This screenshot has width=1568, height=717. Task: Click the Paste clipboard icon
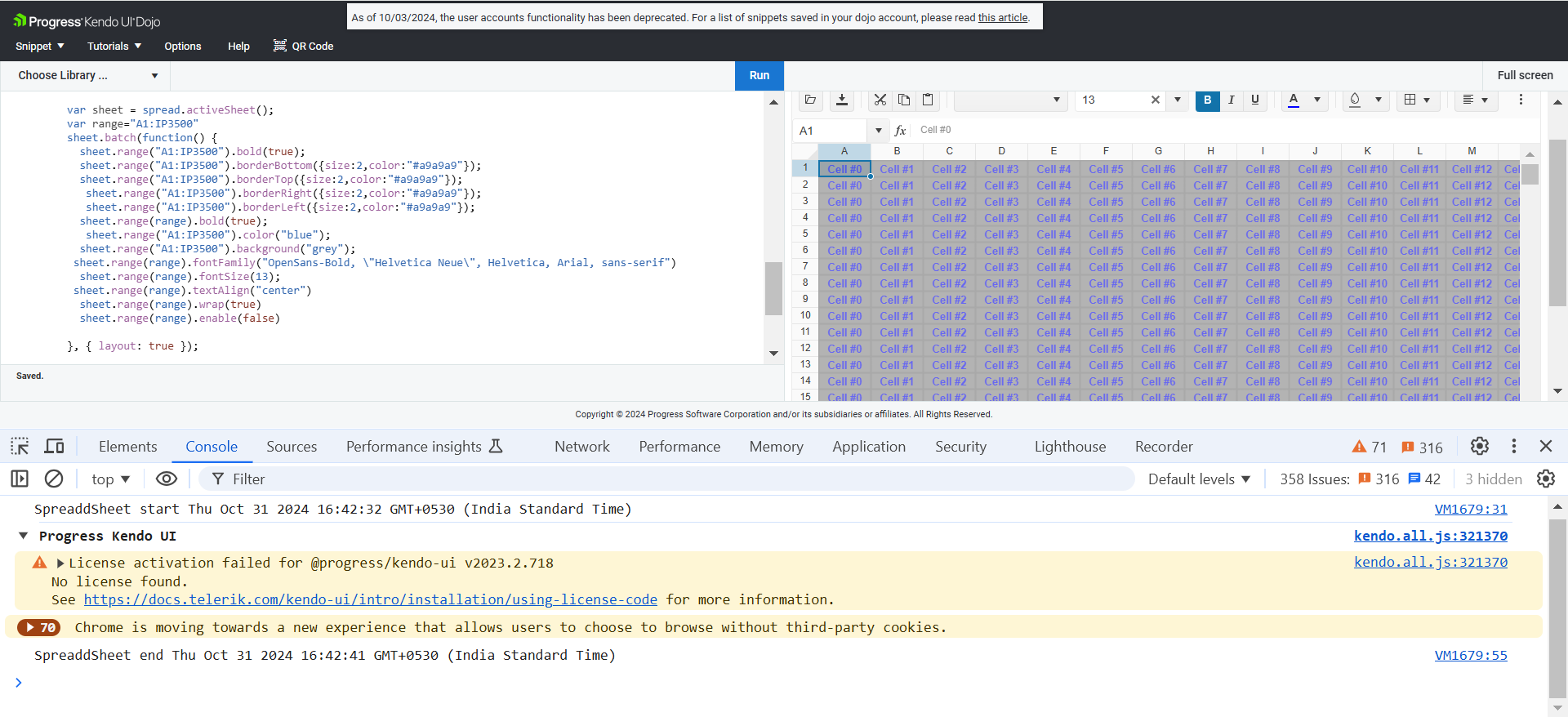tap(928, 100)
